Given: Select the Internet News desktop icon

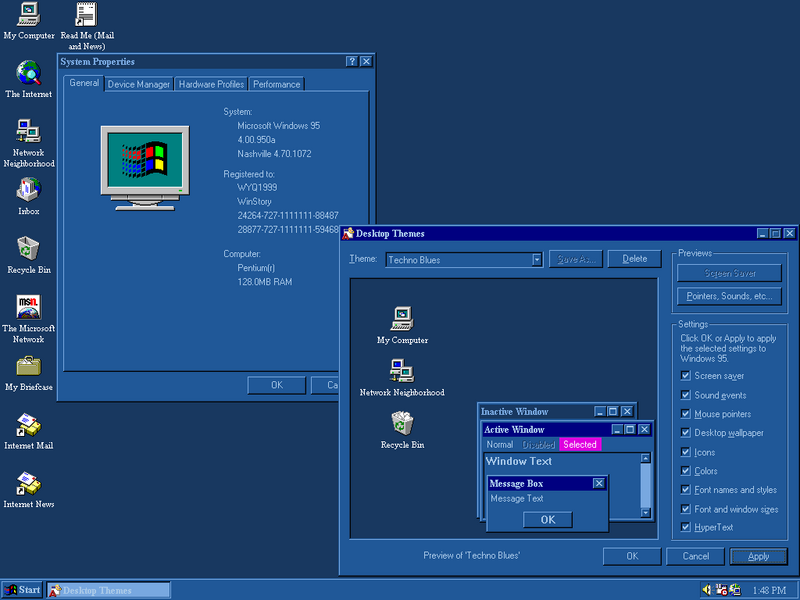Looking at the screenshot, I should [x=29, y=484].
